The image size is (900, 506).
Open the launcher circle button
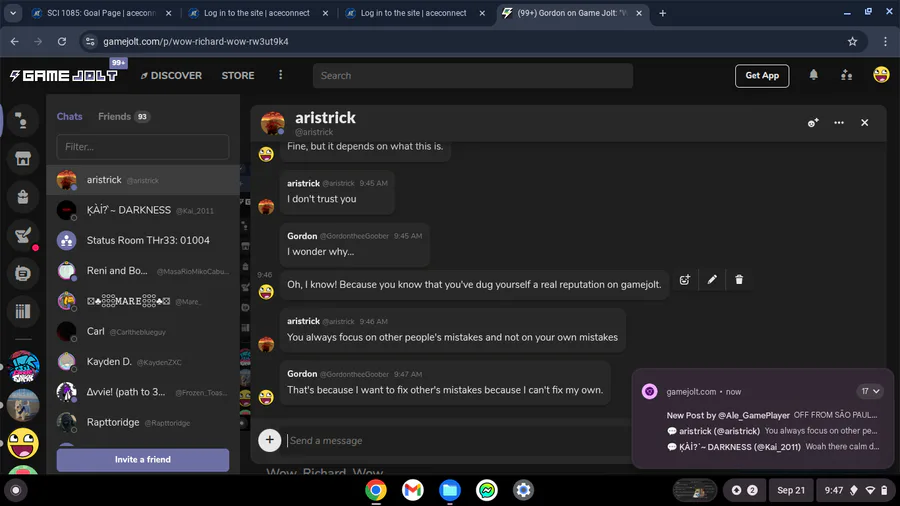coord(15,490)
